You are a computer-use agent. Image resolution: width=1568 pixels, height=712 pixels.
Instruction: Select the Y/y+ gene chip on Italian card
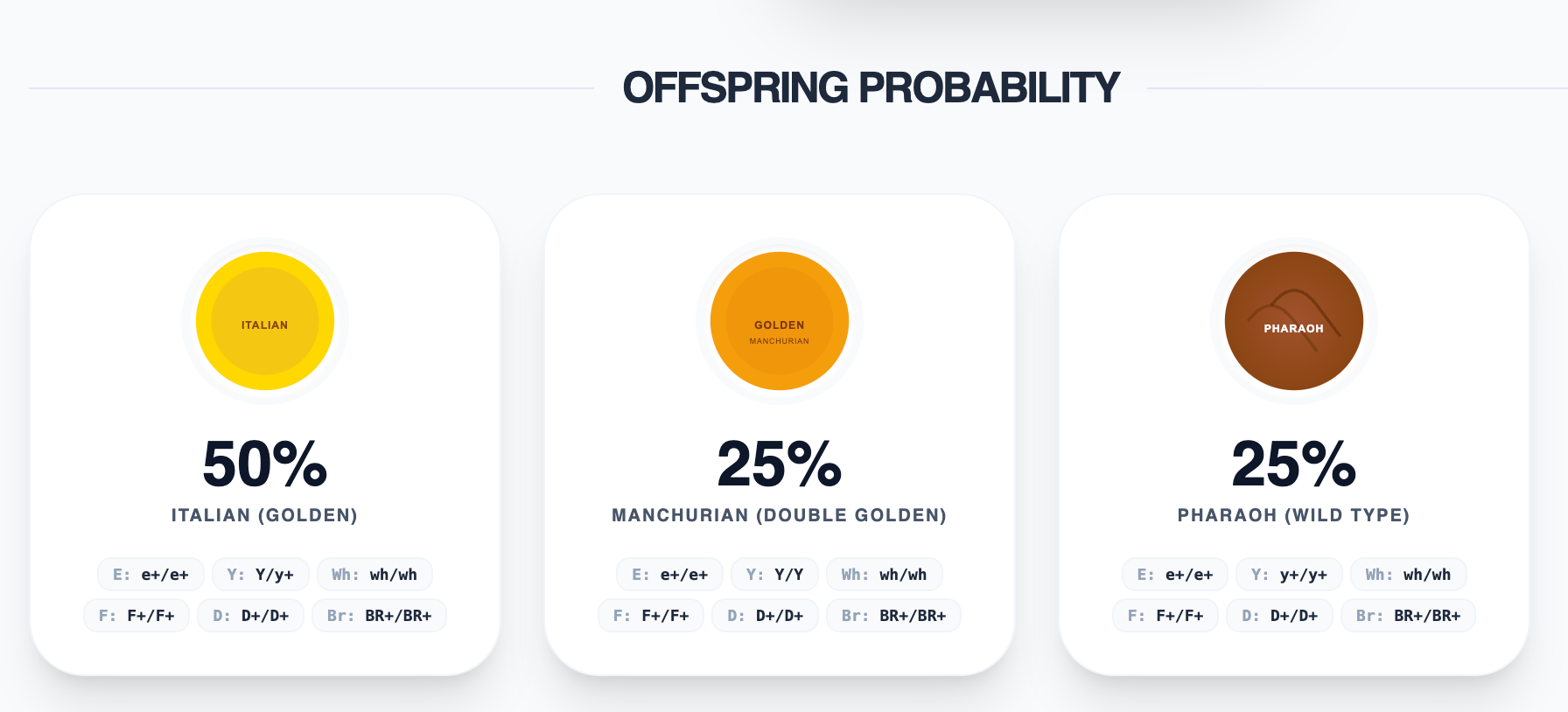tap(261, 575)
